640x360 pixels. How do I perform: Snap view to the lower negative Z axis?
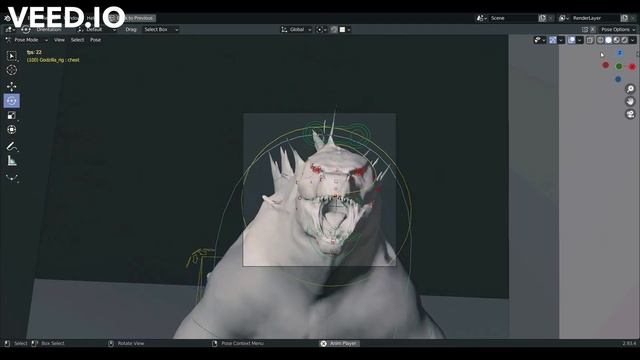tap(618, 79)
